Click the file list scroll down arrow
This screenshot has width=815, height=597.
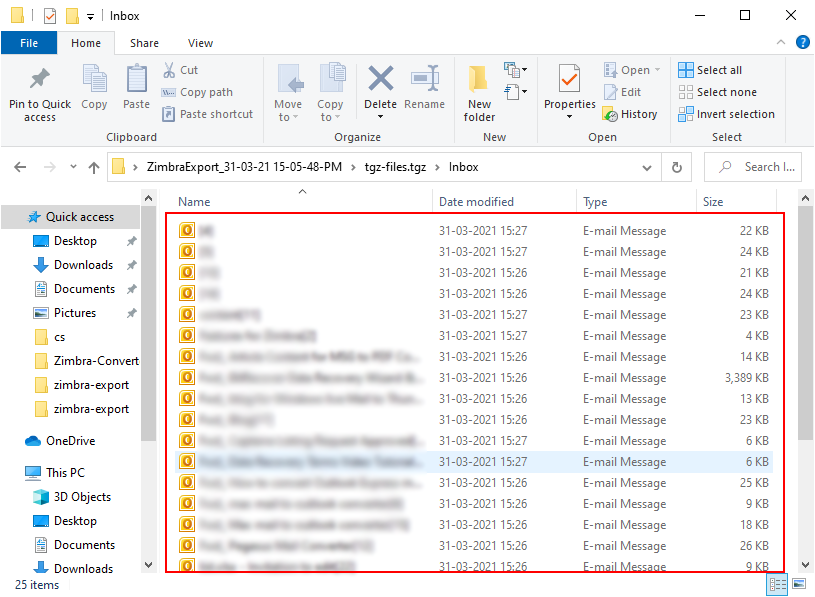[x=805, y=565]
